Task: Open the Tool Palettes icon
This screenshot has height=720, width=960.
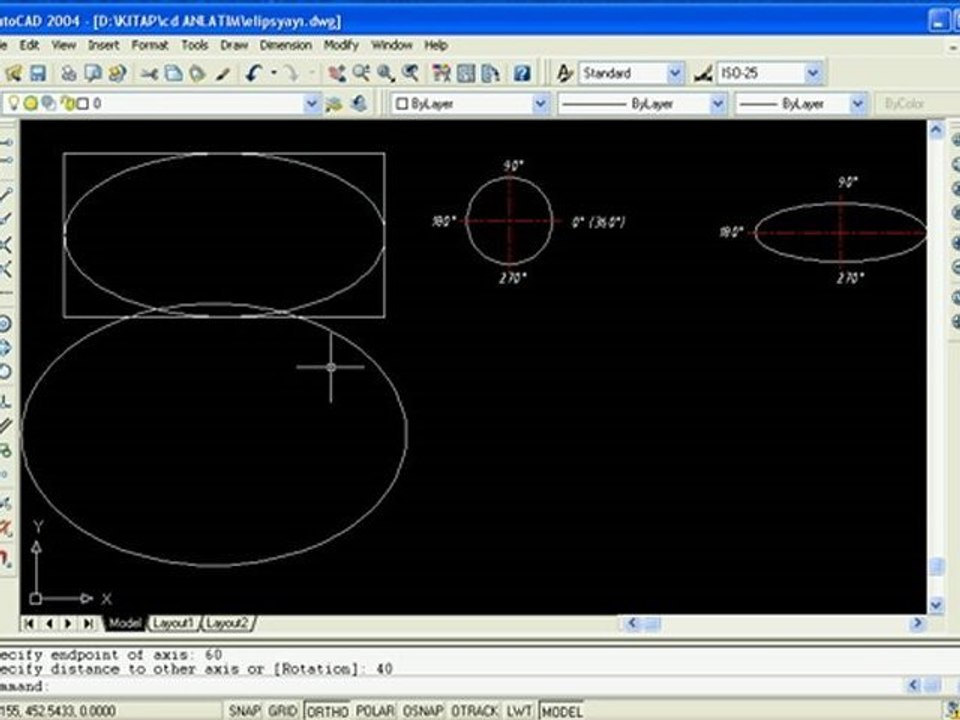Action: click(x=490, y=73)
